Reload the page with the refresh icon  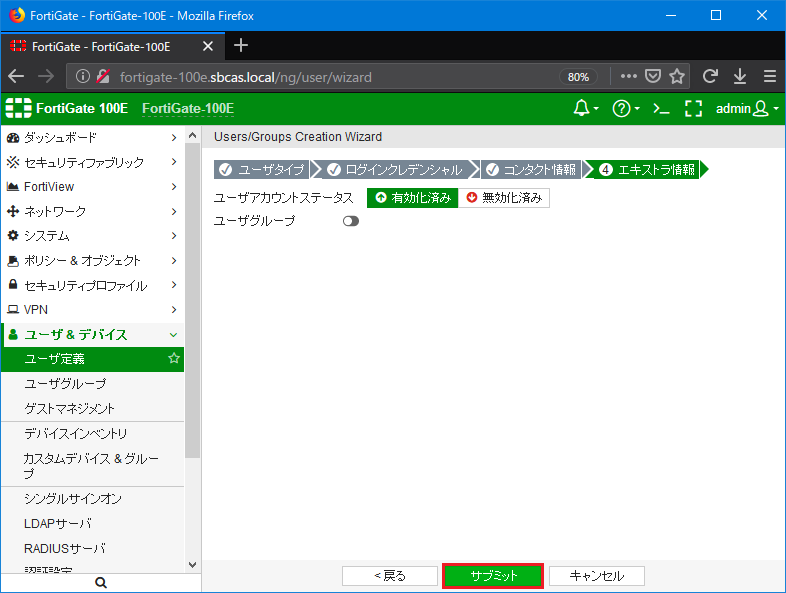pyautogui.click(x=710, y=76)
